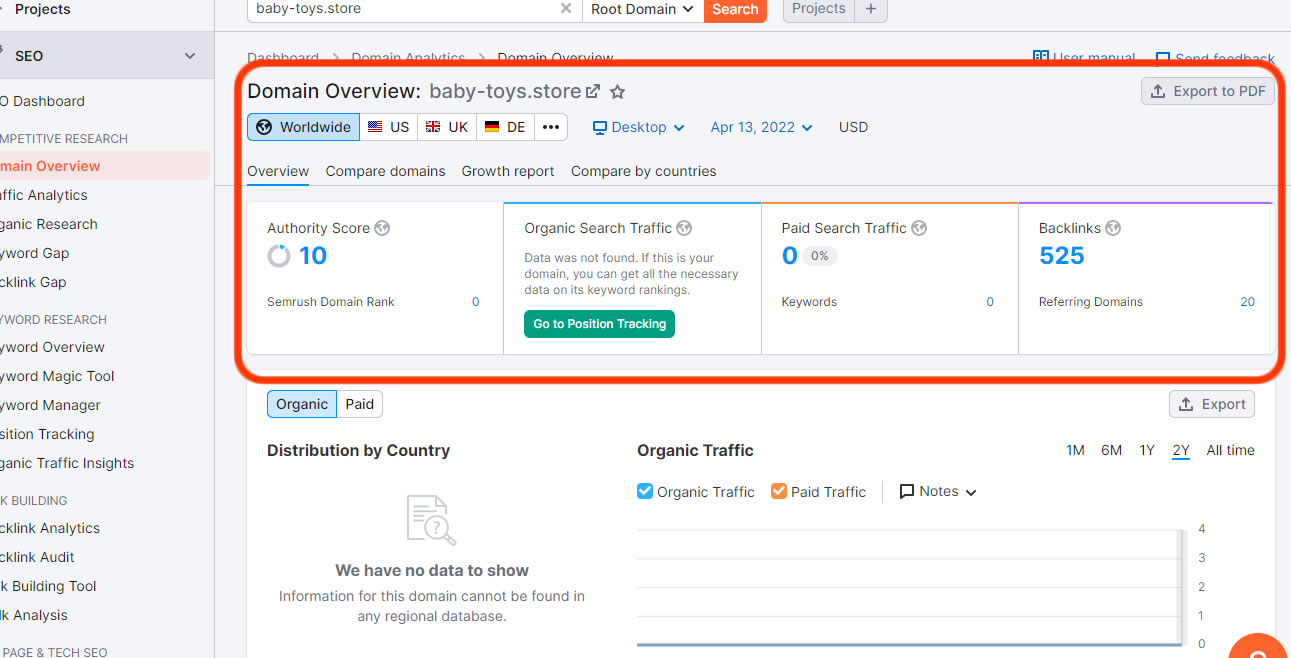Screen dimensions: 1291x658
Task: Show more country databases with ellipsis button
Action: coord(551,127)
